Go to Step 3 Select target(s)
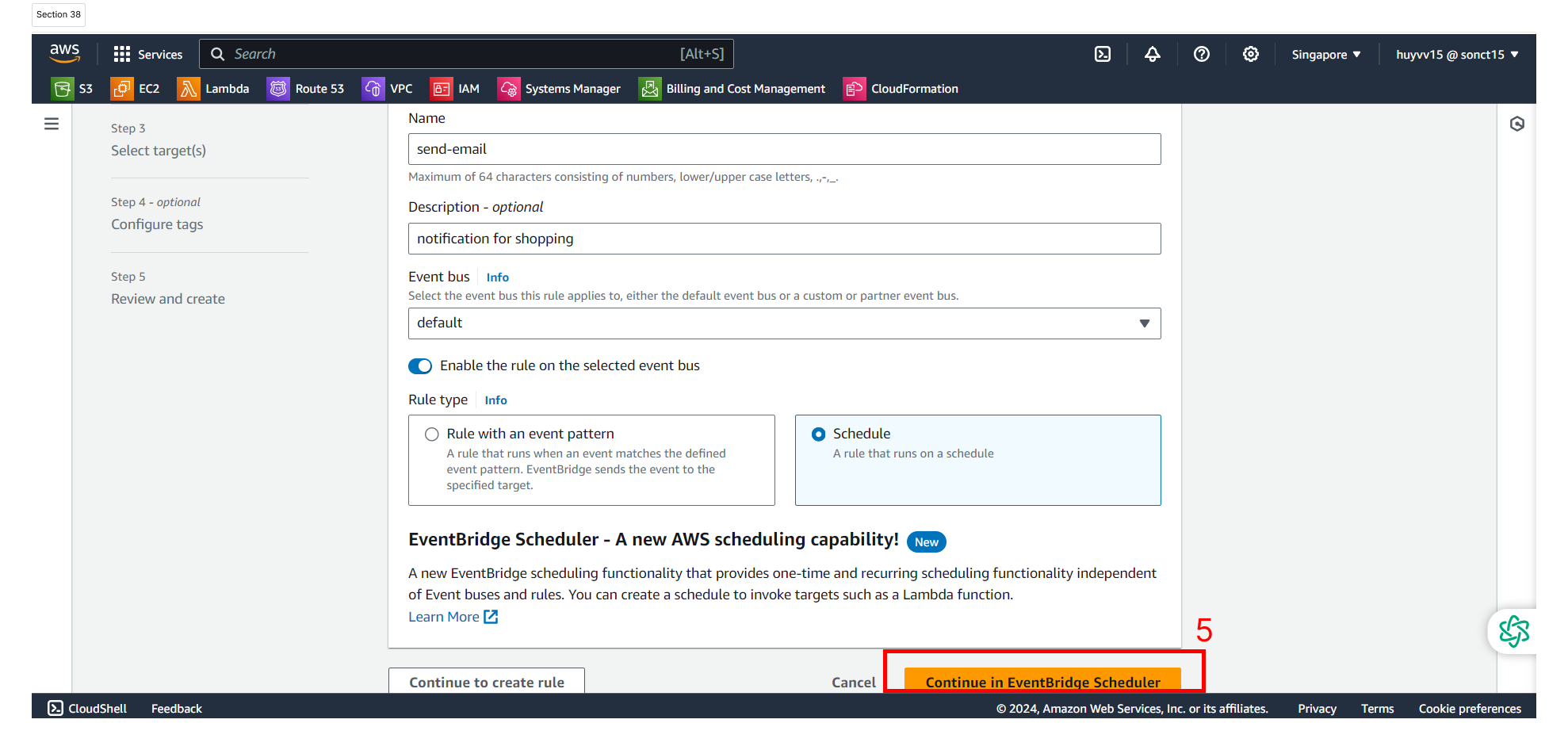The width and height of the screenshot is (1568, 750). [x=159, y=151]
